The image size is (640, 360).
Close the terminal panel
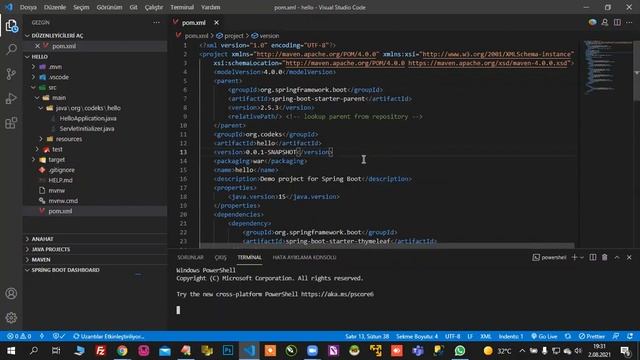tap(629, 257)
